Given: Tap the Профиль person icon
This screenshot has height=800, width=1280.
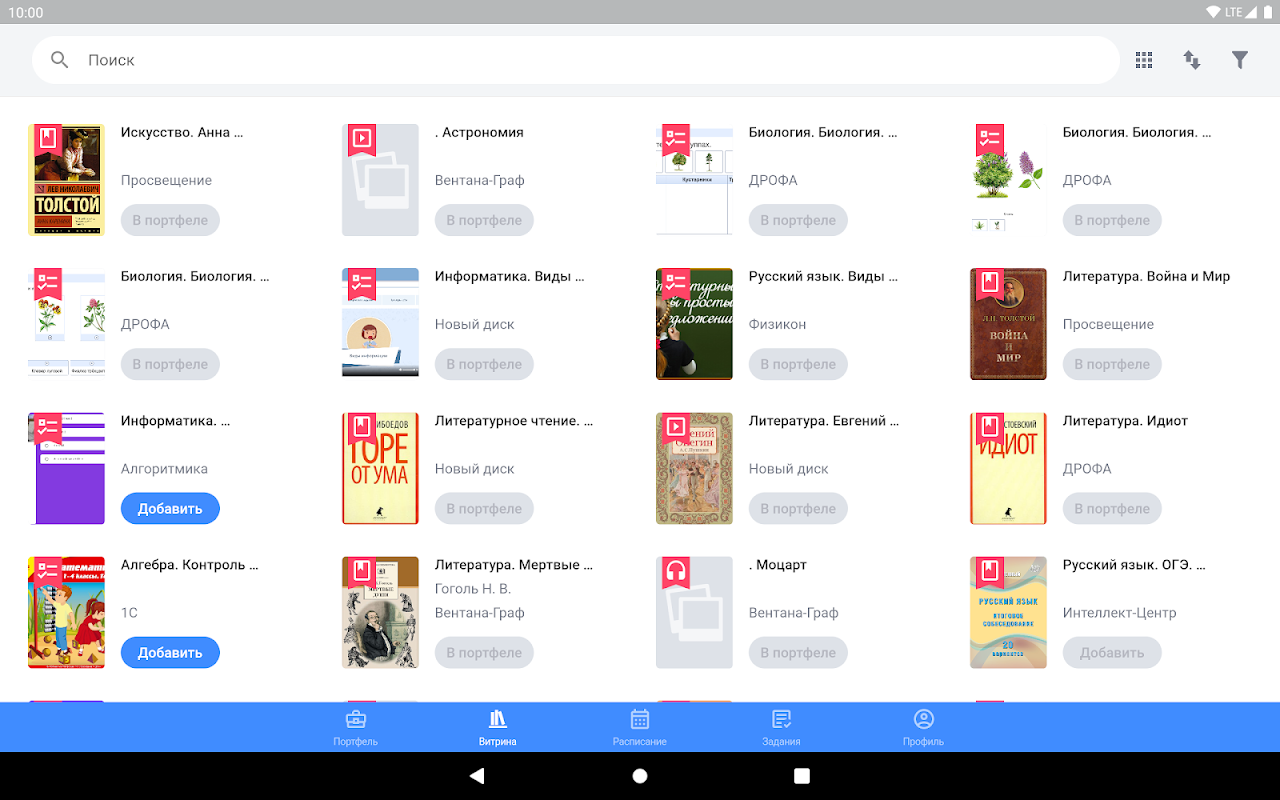Looking at the screenshot, I should click(x=924, y=719).
